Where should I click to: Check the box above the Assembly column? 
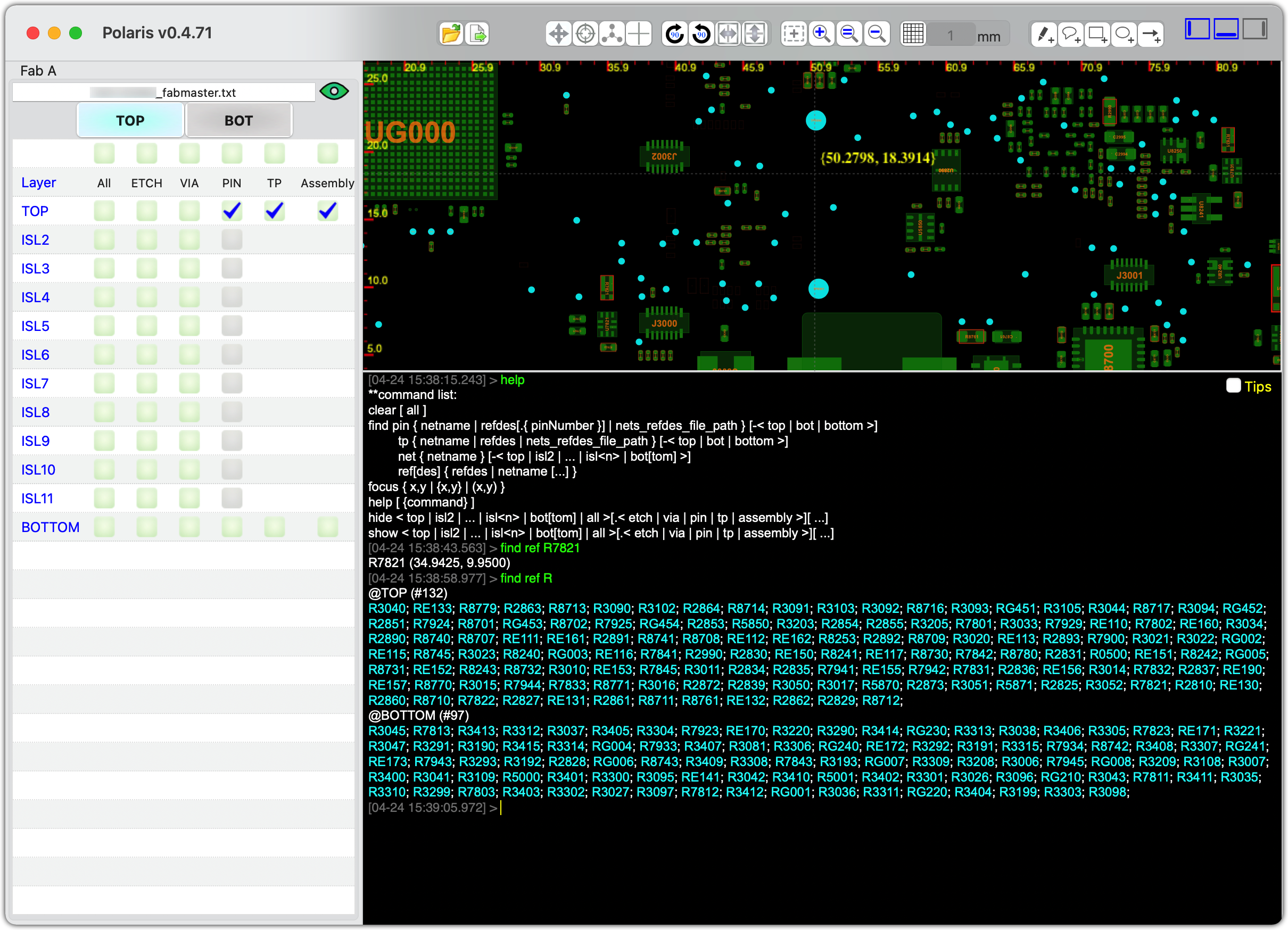point(328,153)
